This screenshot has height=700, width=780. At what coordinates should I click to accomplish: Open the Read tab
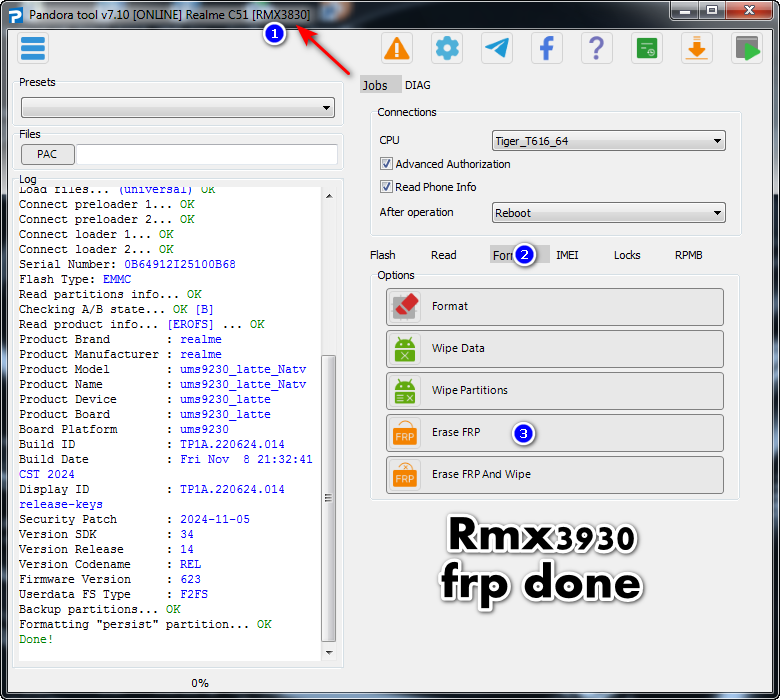(x=443, y=255)
